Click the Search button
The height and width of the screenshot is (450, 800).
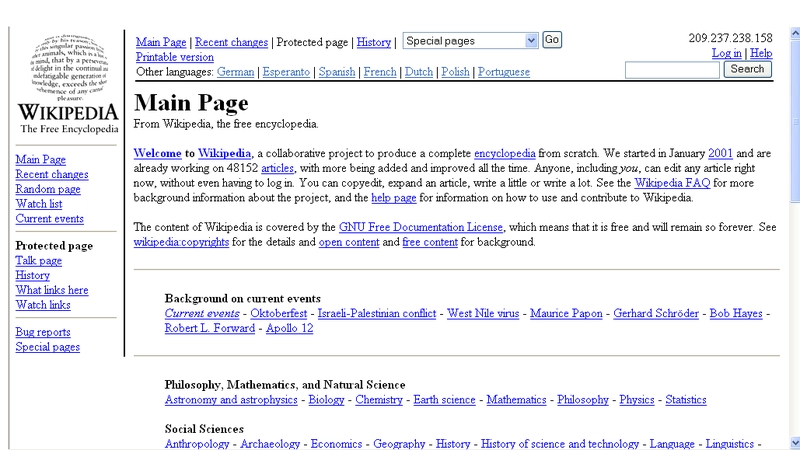coord(747,69)
